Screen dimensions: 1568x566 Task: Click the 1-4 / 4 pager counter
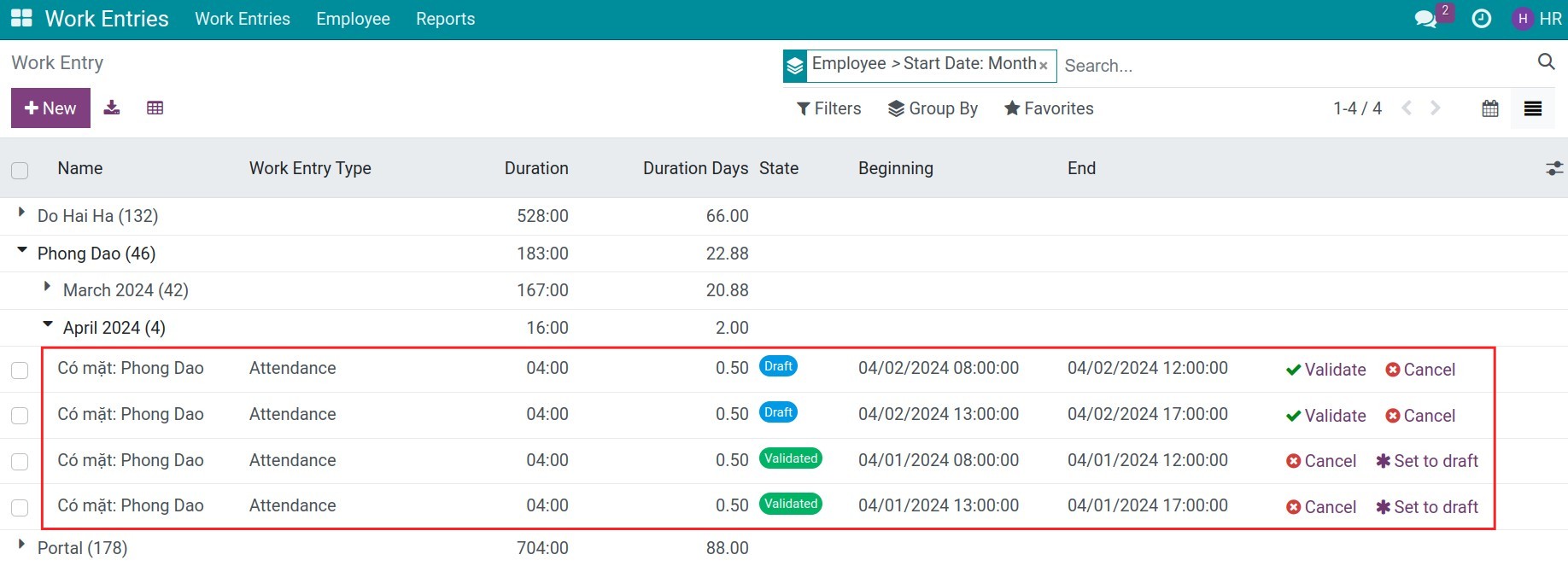1357,108
